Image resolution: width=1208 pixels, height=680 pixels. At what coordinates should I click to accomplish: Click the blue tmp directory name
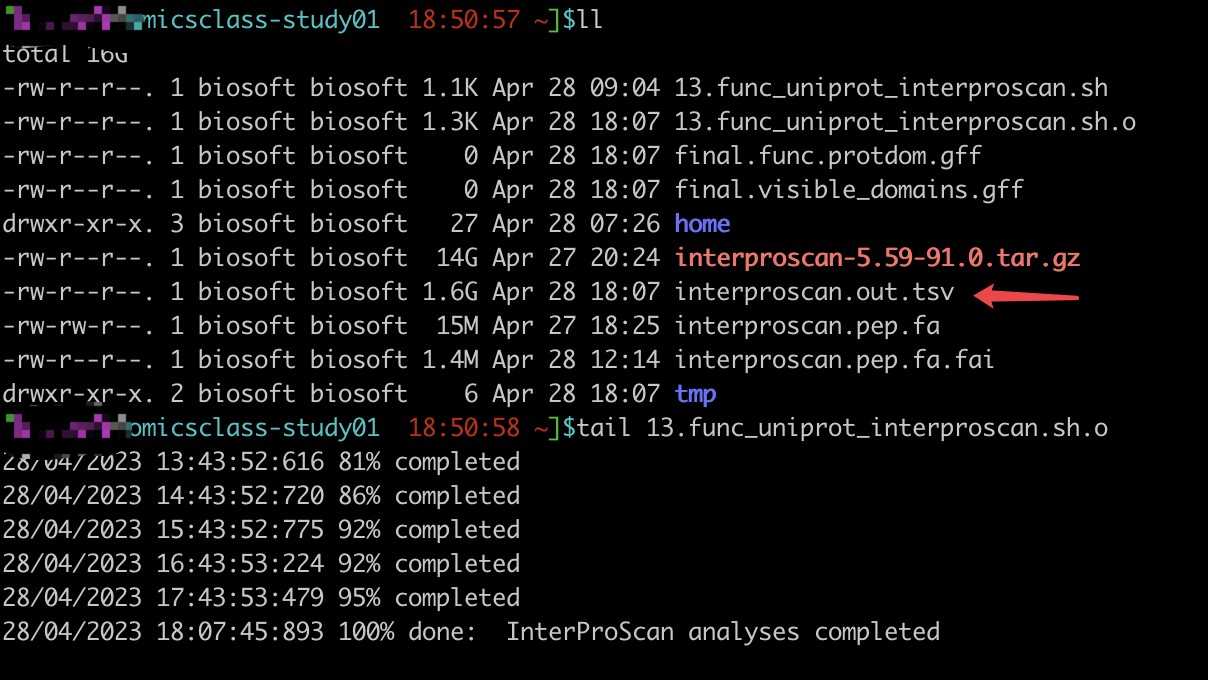pyautogui.click(x=696, y=394)
